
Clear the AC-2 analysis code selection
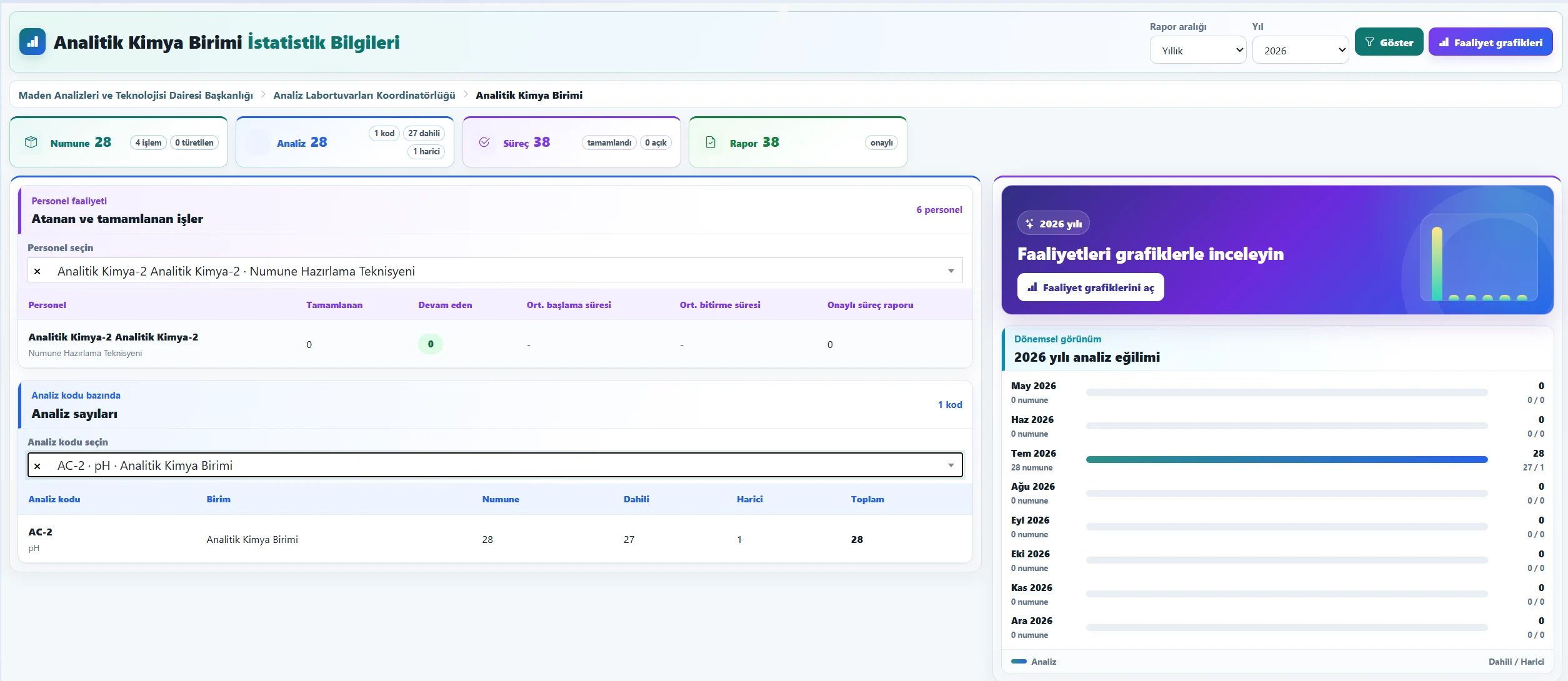pyautogui.click(x=37, y=465)
